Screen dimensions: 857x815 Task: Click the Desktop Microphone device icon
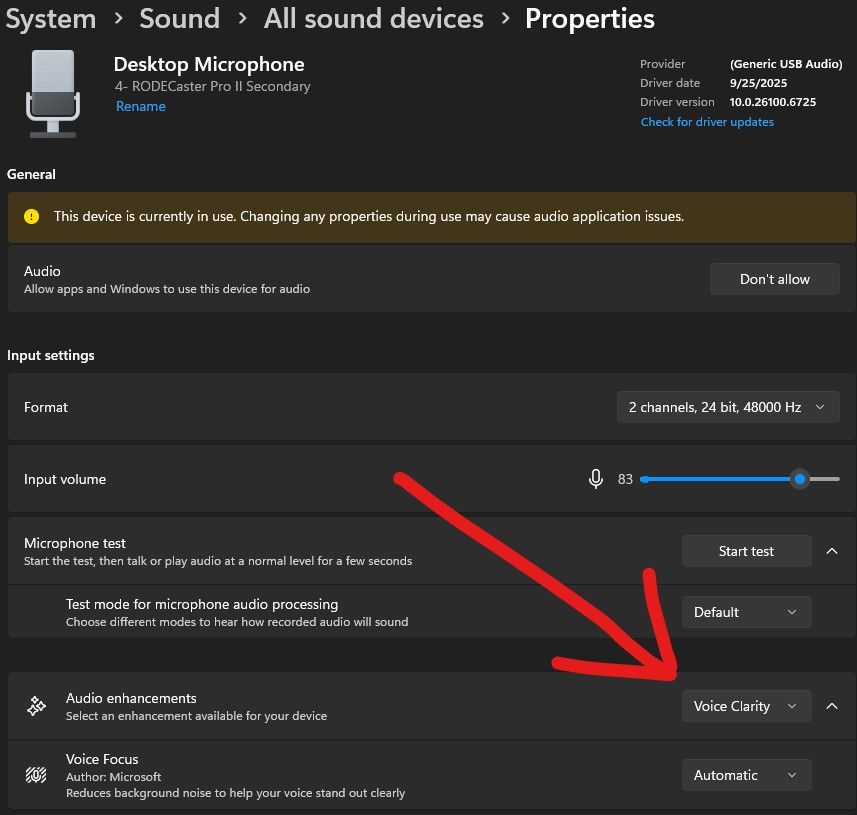[x=52, y=93]
